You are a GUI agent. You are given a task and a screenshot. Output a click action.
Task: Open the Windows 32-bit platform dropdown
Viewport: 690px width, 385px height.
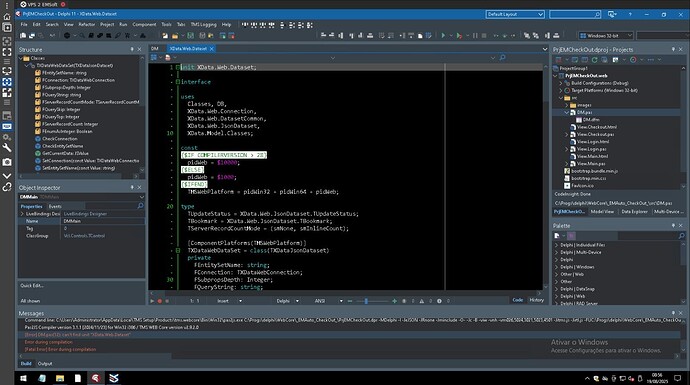click(606, 36)
